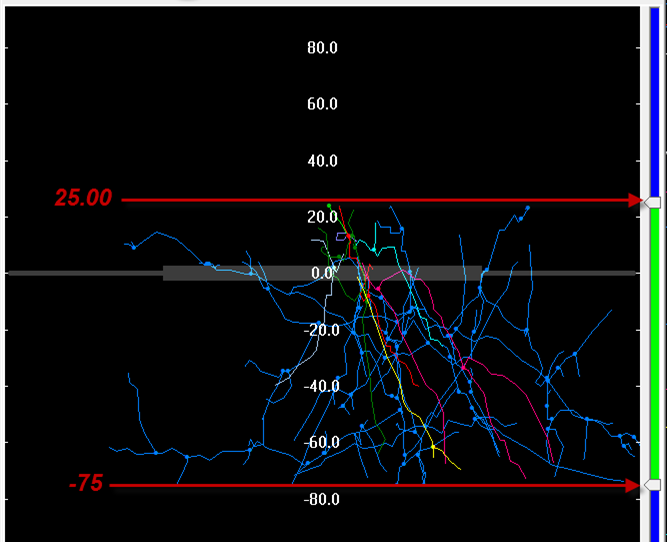Click the upper range slider handle
Viewport: 667px width, 542px height.
pyautogui.click(x=653, y=202)
